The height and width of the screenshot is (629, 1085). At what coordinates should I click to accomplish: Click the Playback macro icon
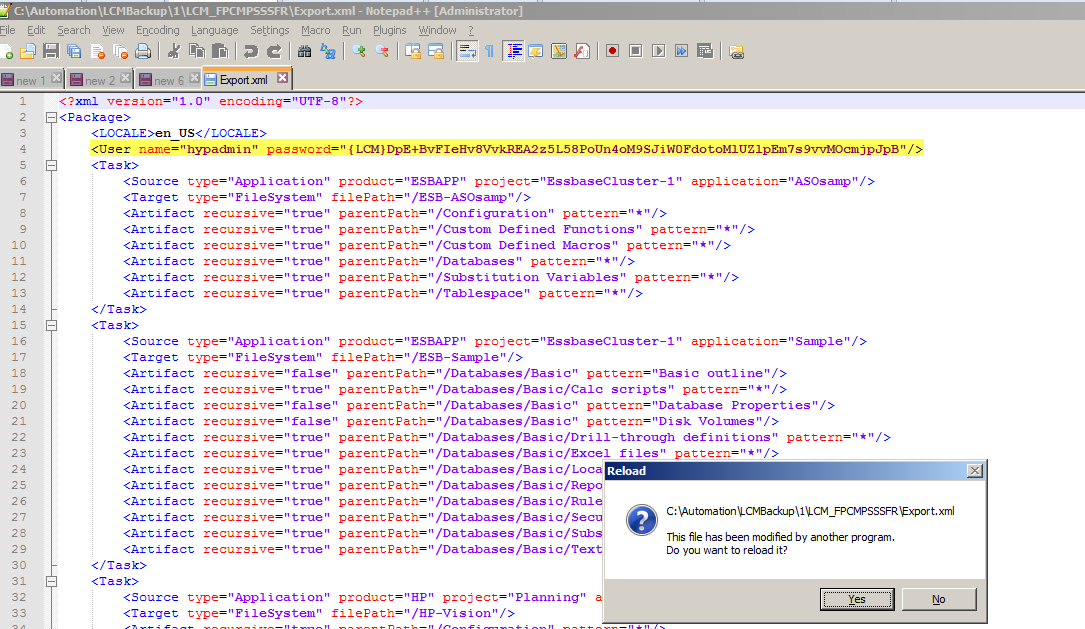point(659,51)
